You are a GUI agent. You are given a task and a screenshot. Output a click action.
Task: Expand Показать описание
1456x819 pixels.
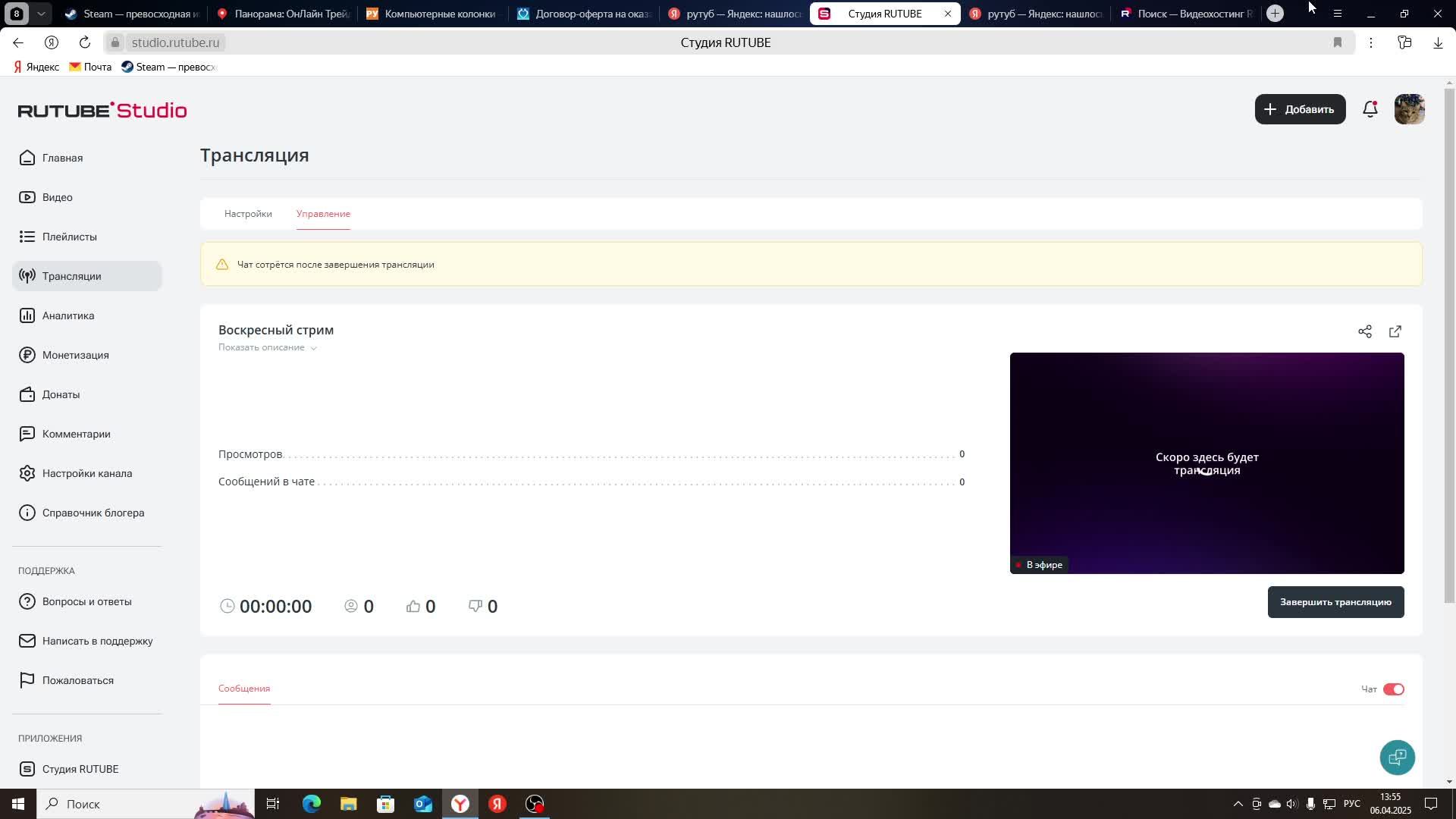tap(267, 347)
